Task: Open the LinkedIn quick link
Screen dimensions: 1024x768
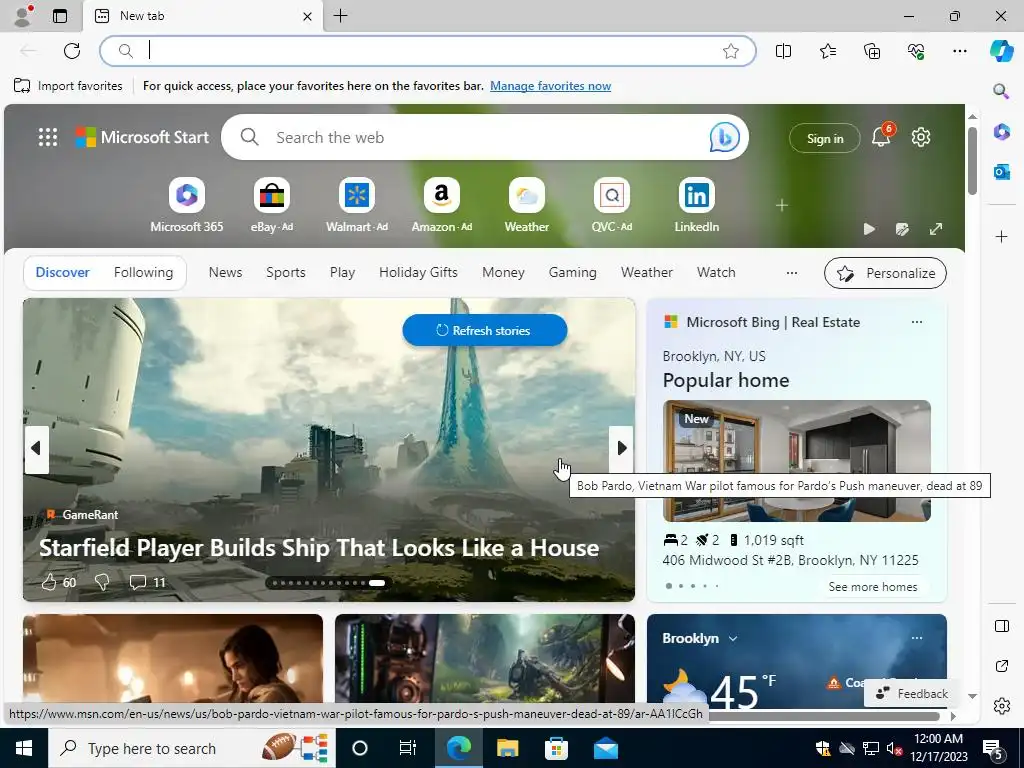Action: [696, 205]
